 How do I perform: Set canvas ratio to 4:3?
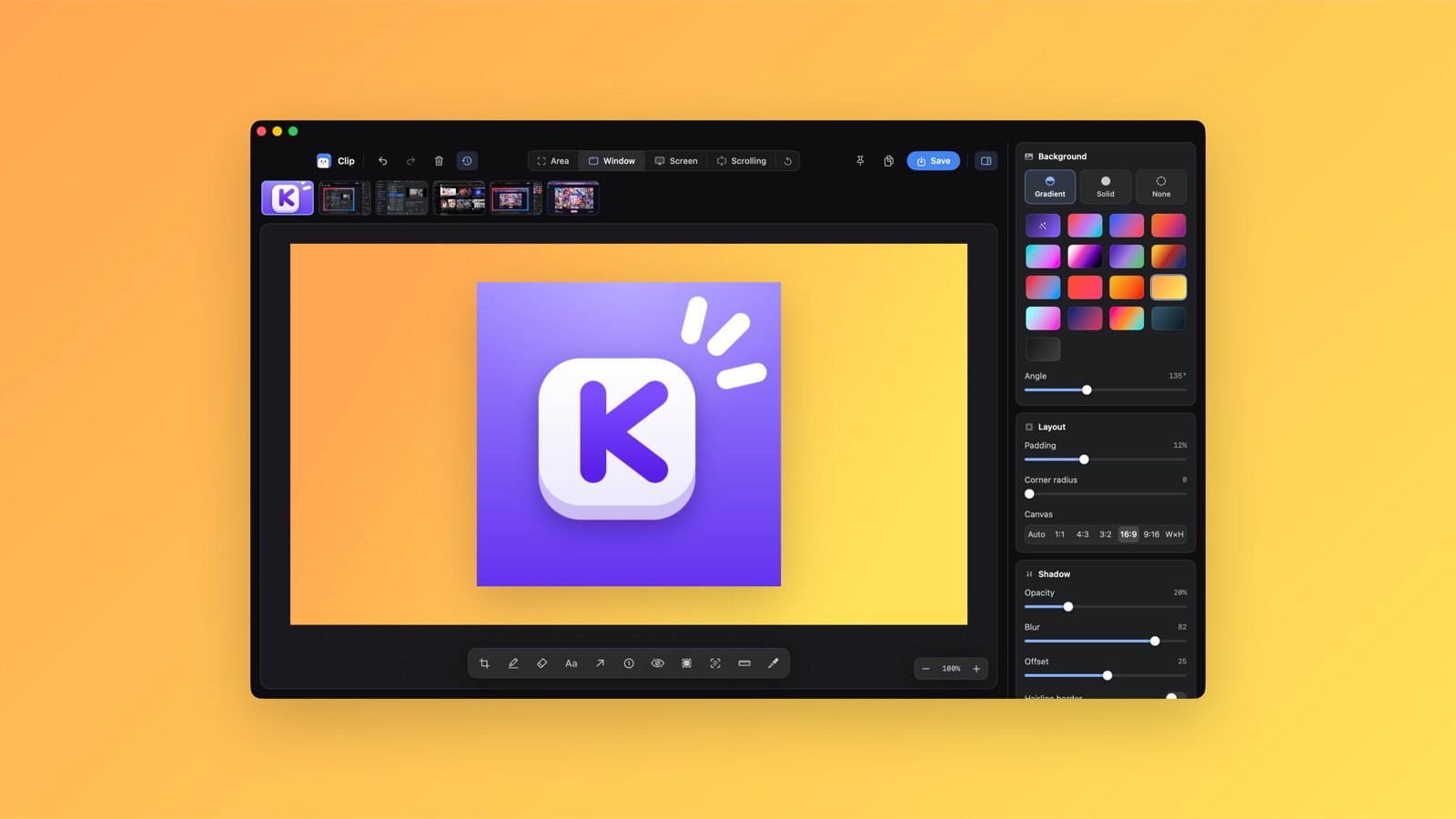click(x=1083, y=534)
